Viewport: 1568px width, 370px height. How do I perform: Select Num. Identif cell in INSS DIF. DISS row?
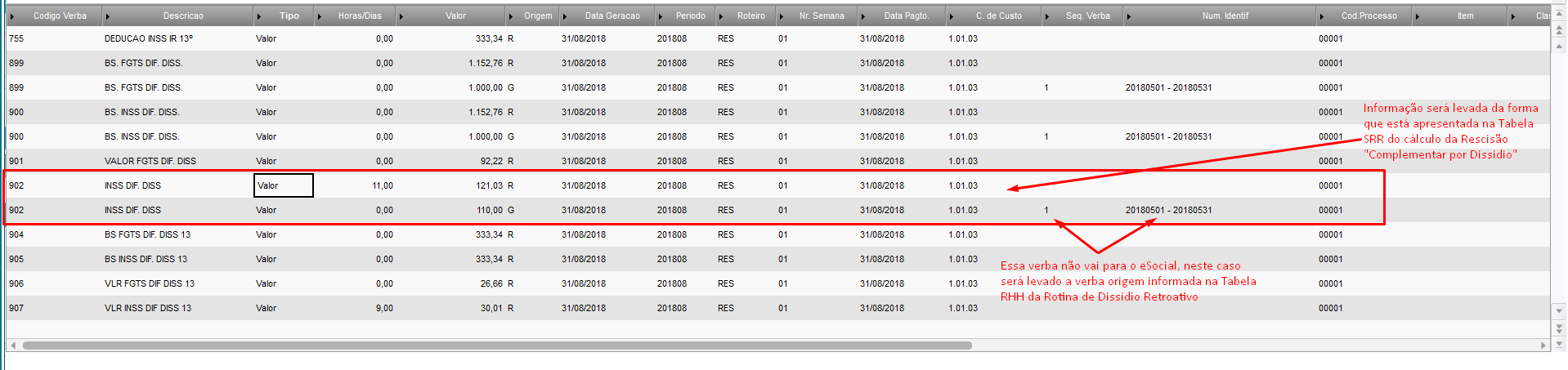tap(1168, 210)
